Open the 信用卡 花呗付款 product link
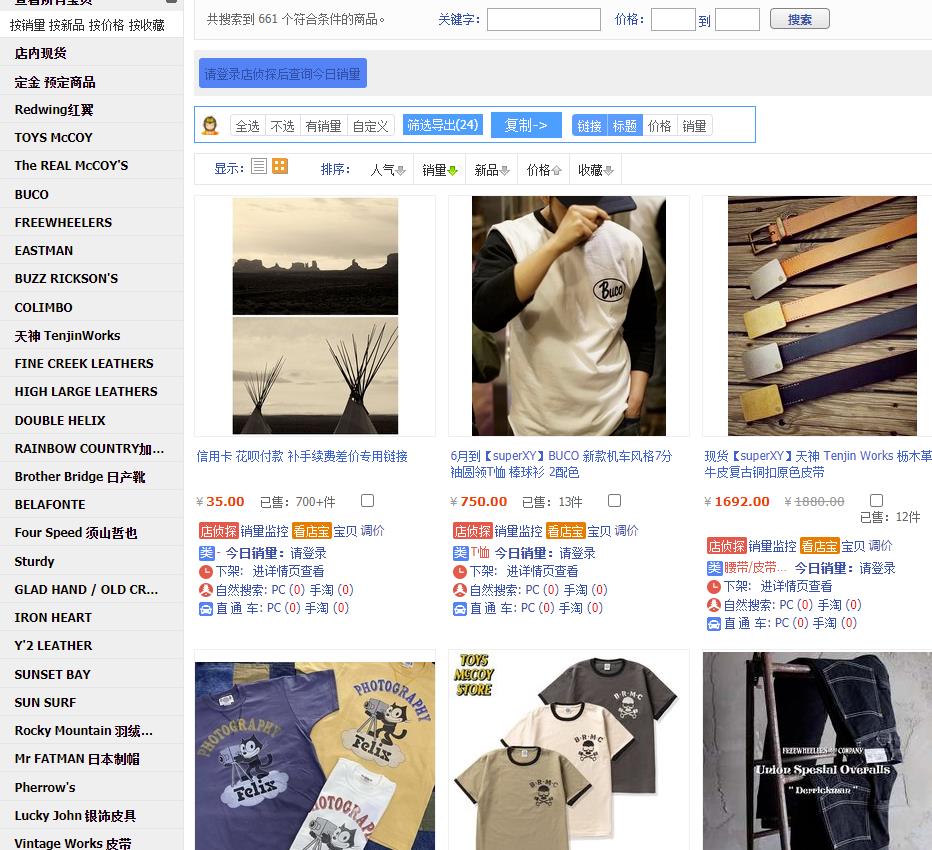Screen dimensions: 932x850 pos(302,457)
